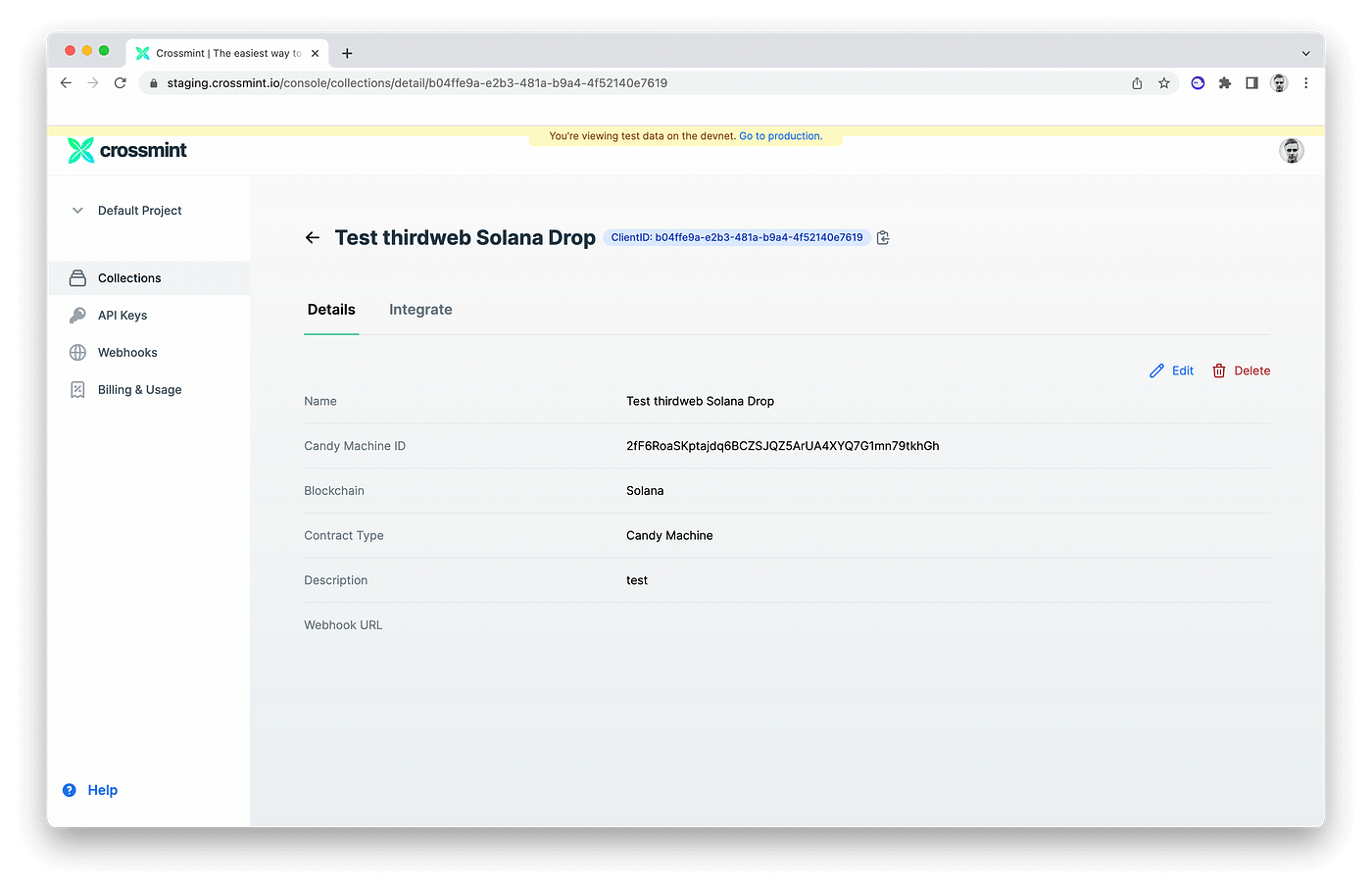Click the Crossmint logo in the header
The image size is (1372, 890).
pyautogui.click(x=127, y=150)
